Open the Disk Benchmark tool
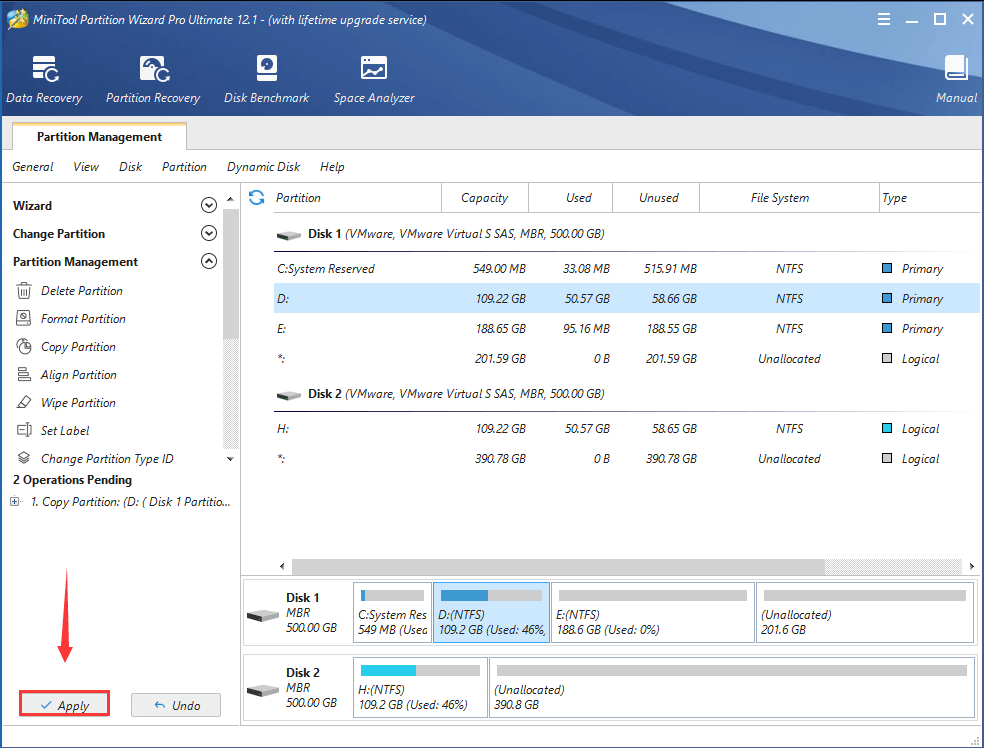The image size is (984, 748). point(267,79)
